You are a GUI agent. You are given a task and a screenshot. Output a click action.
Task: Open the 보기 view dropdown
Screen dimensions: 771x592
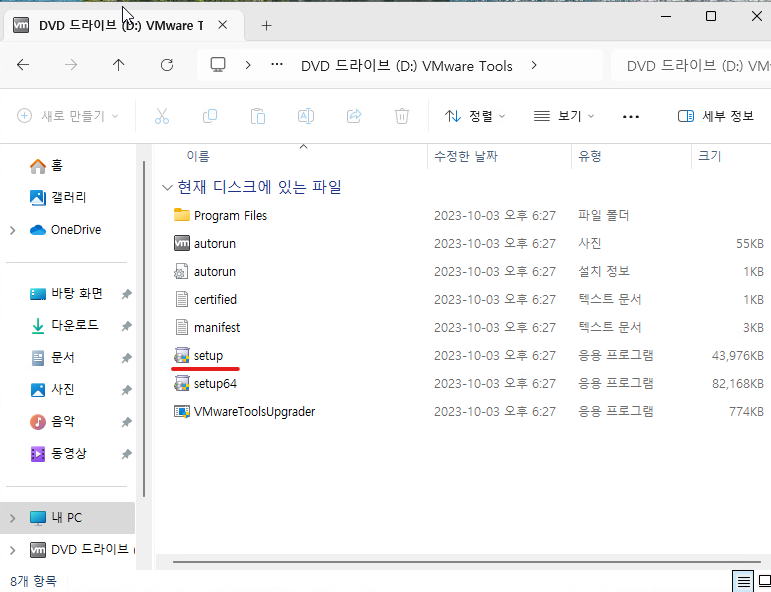[x=564, y=116]
